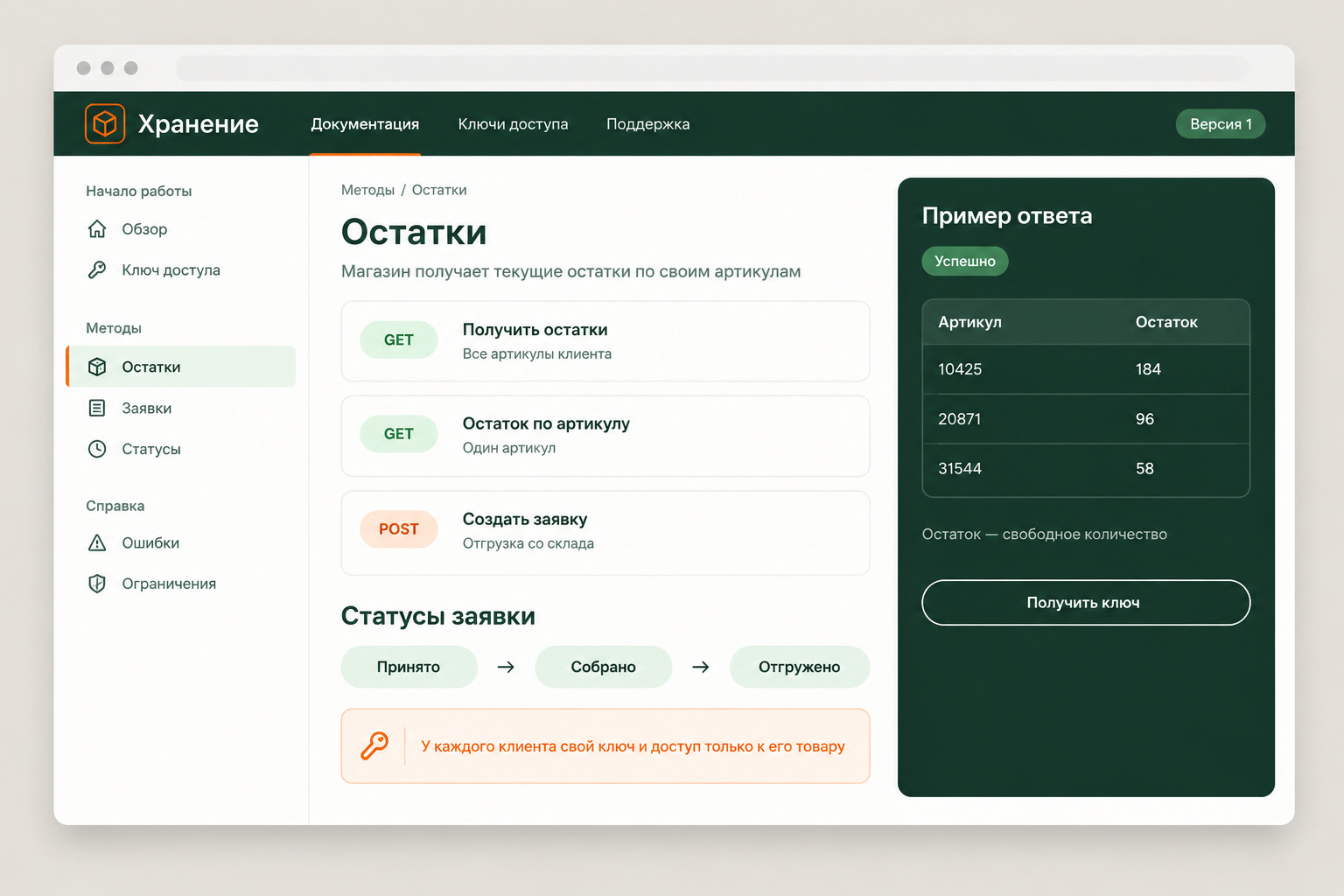The width and height of the screenshot is (1344, 896).
Task: Click the Собрано status chip
Action: pyautogui.click(x=604, y=667)
